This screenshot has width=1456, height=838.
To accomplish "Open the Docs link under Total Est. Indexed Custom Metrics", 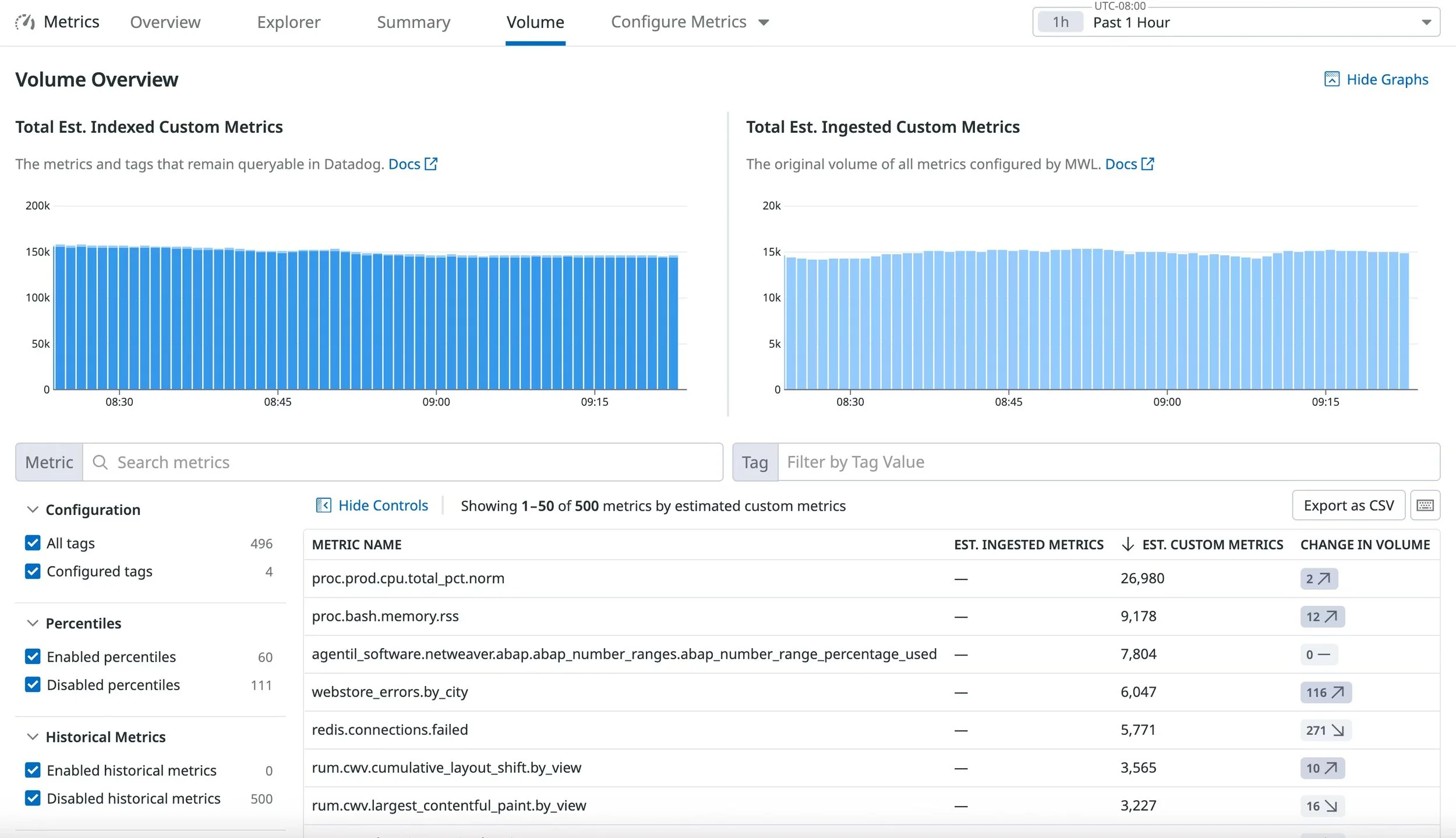I will tap(406, 164).
